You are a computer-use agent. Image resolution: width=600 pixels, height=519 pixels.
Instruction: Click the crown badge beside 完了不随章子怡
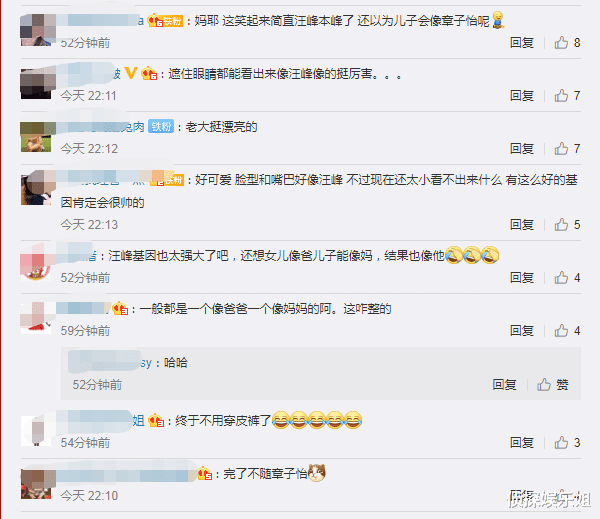(205, 474)
